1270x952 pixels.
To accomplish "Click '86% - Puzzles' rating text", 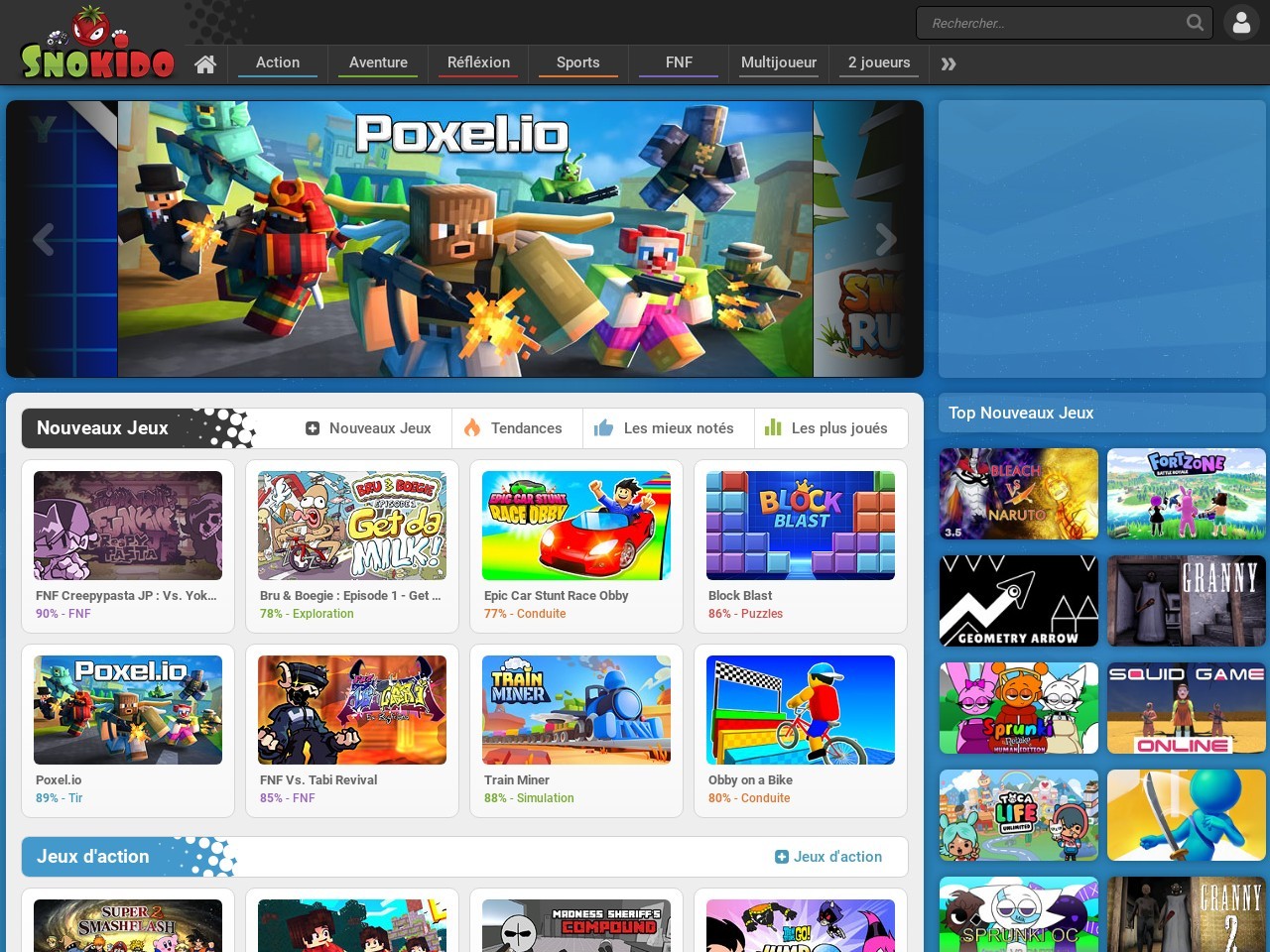I will pyautogui.click(x=745, y=614).
